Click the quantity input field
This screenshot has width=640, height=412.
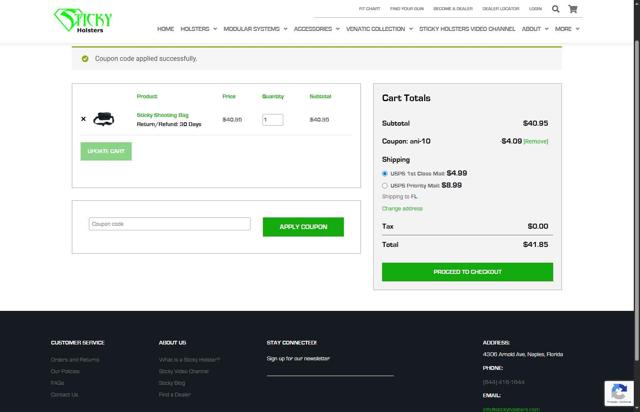(273, 120)
